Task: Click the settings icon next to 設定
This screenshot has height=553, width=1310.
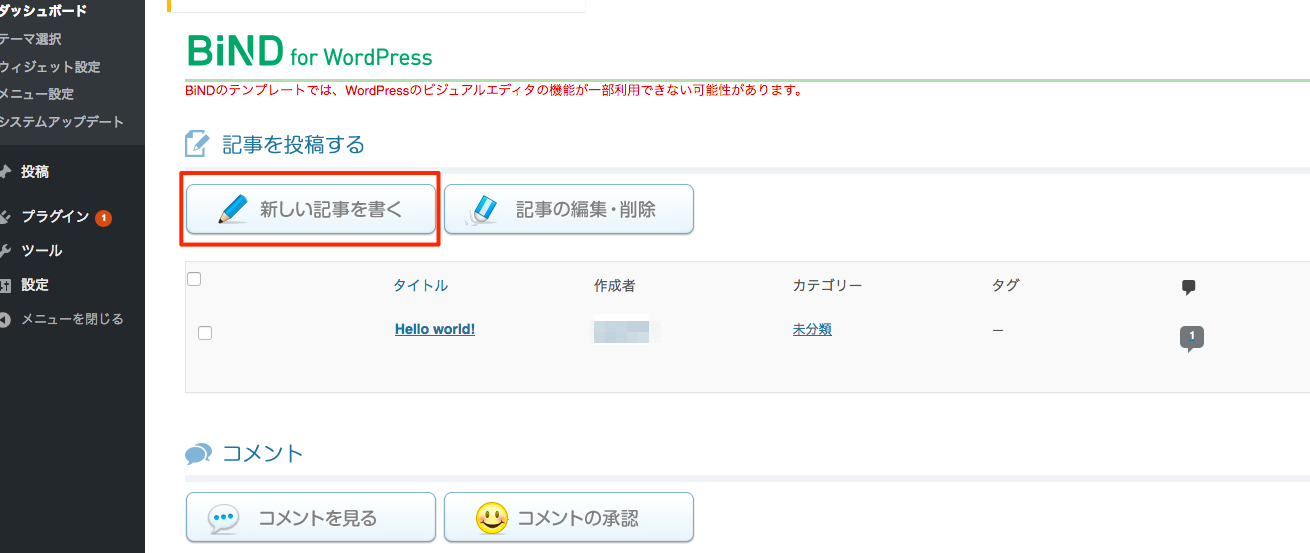Action: pyautogui.click(x=5, y=285)
